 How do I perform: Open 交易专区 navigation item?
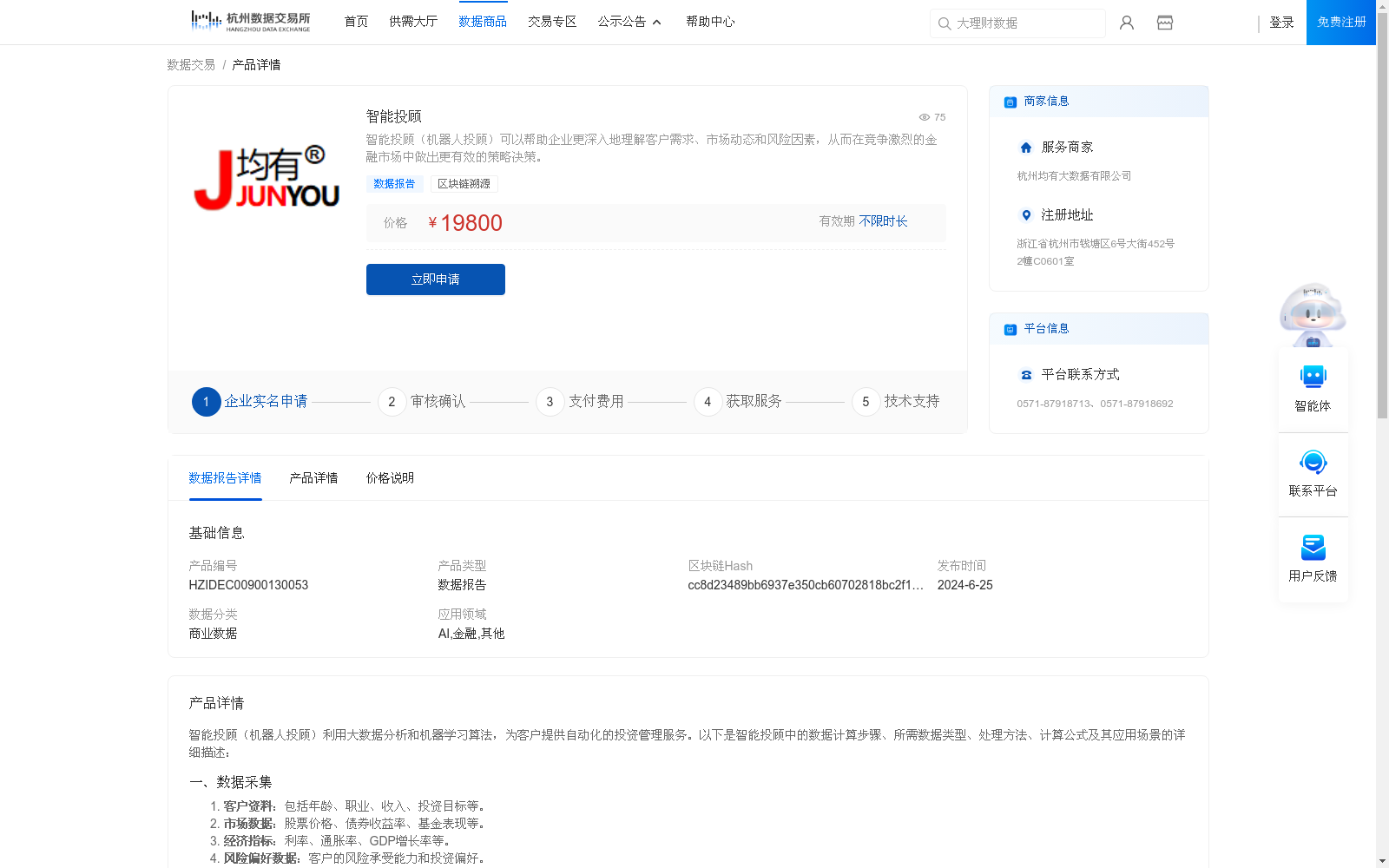(552, 22)
